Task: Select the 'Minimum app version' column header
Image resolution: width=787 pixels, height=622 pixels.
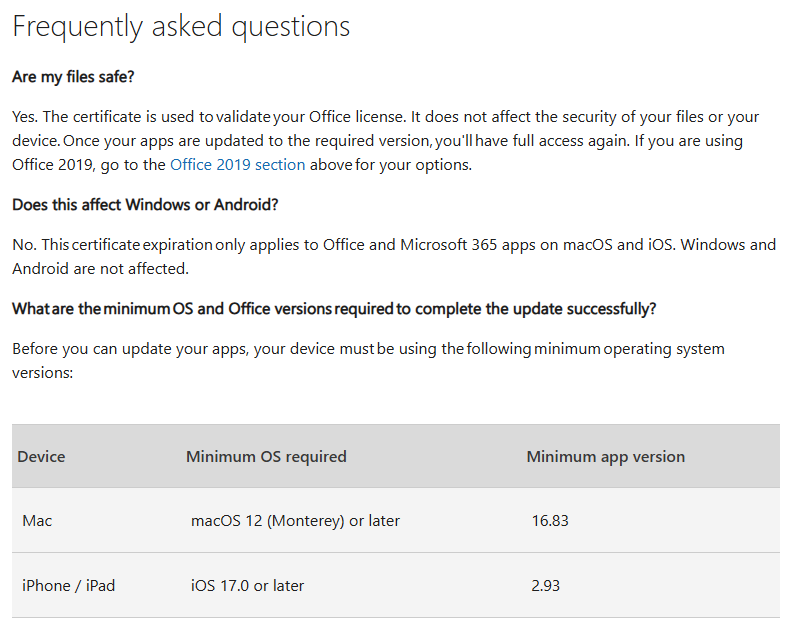Action: pyautogui.click(x=606, y=457)
